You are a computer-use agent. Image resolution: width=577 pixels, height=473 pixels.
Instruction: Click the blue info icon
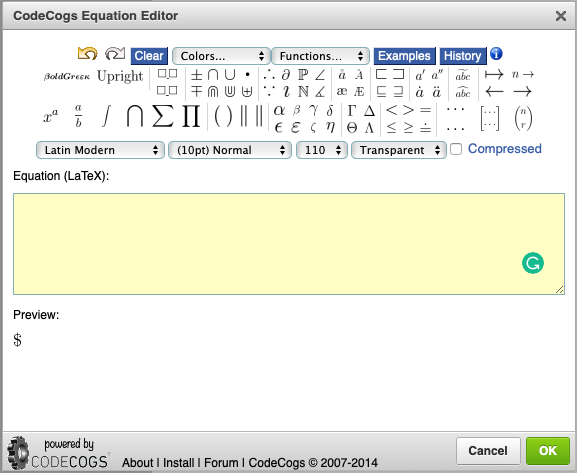496,54
